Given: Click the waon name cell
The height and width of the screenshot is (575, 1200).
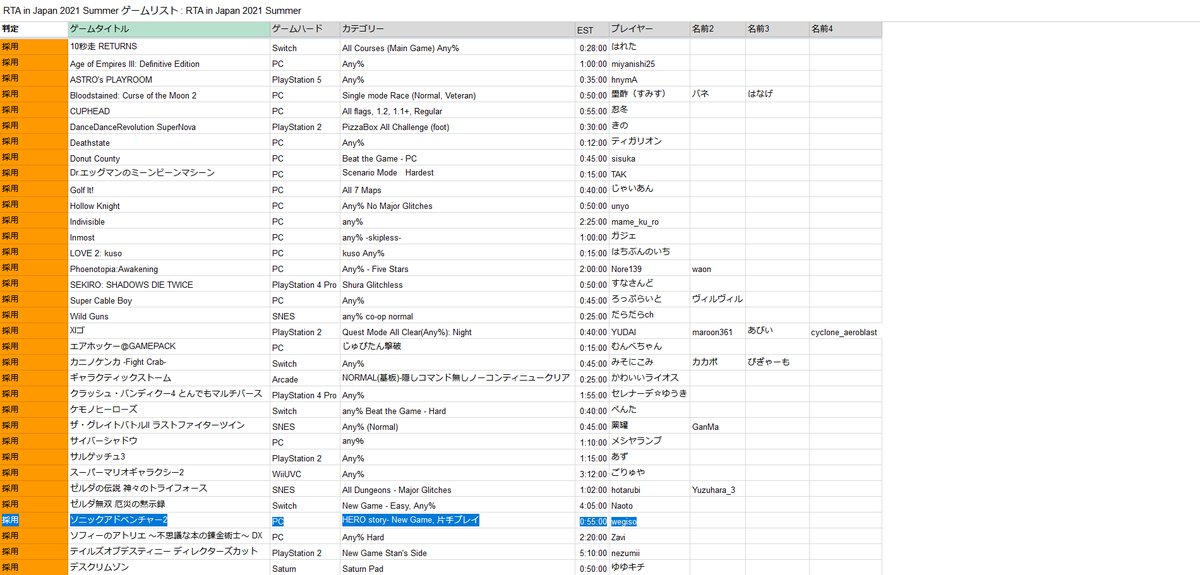Looking at the screenshot, I should point(716,269).
